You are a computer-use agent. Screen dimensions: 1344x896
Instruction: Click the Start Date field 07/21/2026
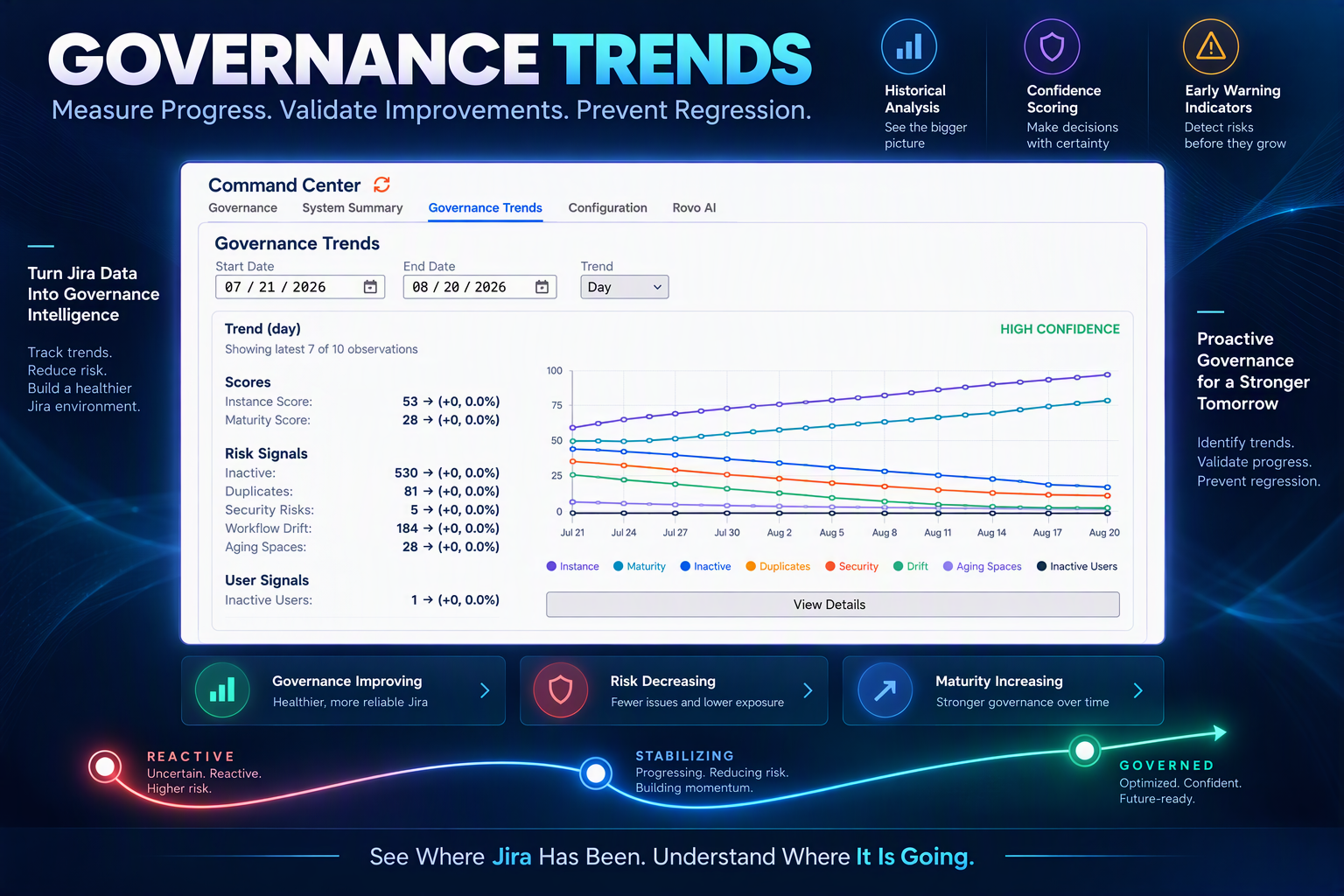[300, 287]
